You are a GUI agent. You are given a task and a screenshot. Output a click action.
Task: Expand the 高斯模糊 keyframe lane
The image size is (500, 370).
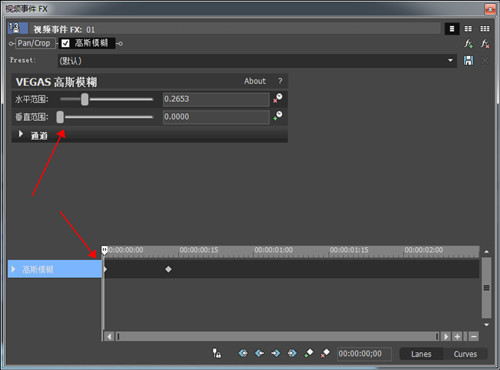click(13, 269)
